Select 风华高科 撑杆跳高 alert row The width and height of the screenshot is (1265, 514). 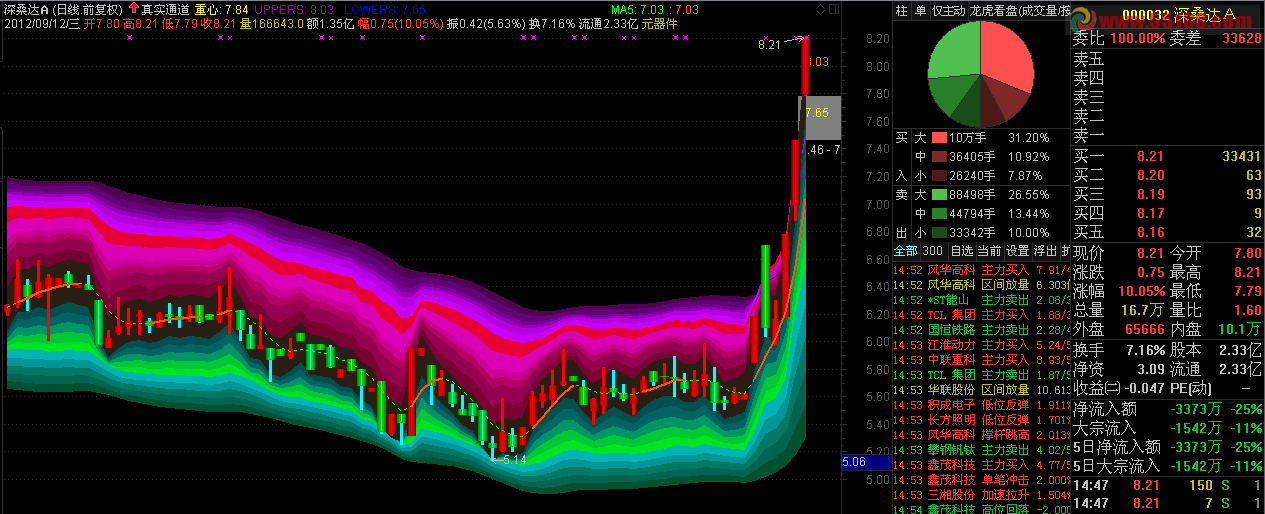979,435
